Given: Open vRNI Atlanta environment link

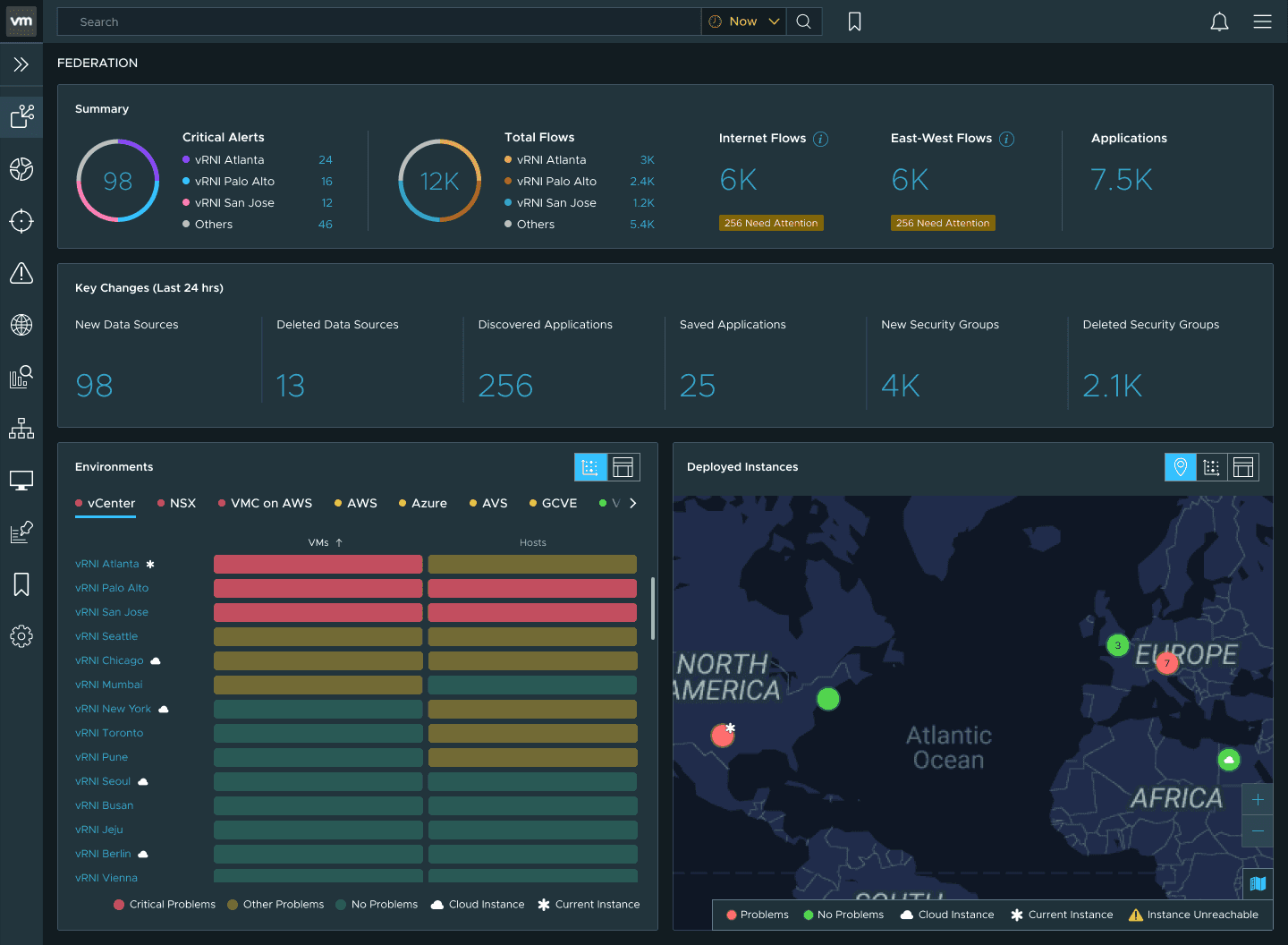Looking at the screenshot, I should click(x=107, y=564).
